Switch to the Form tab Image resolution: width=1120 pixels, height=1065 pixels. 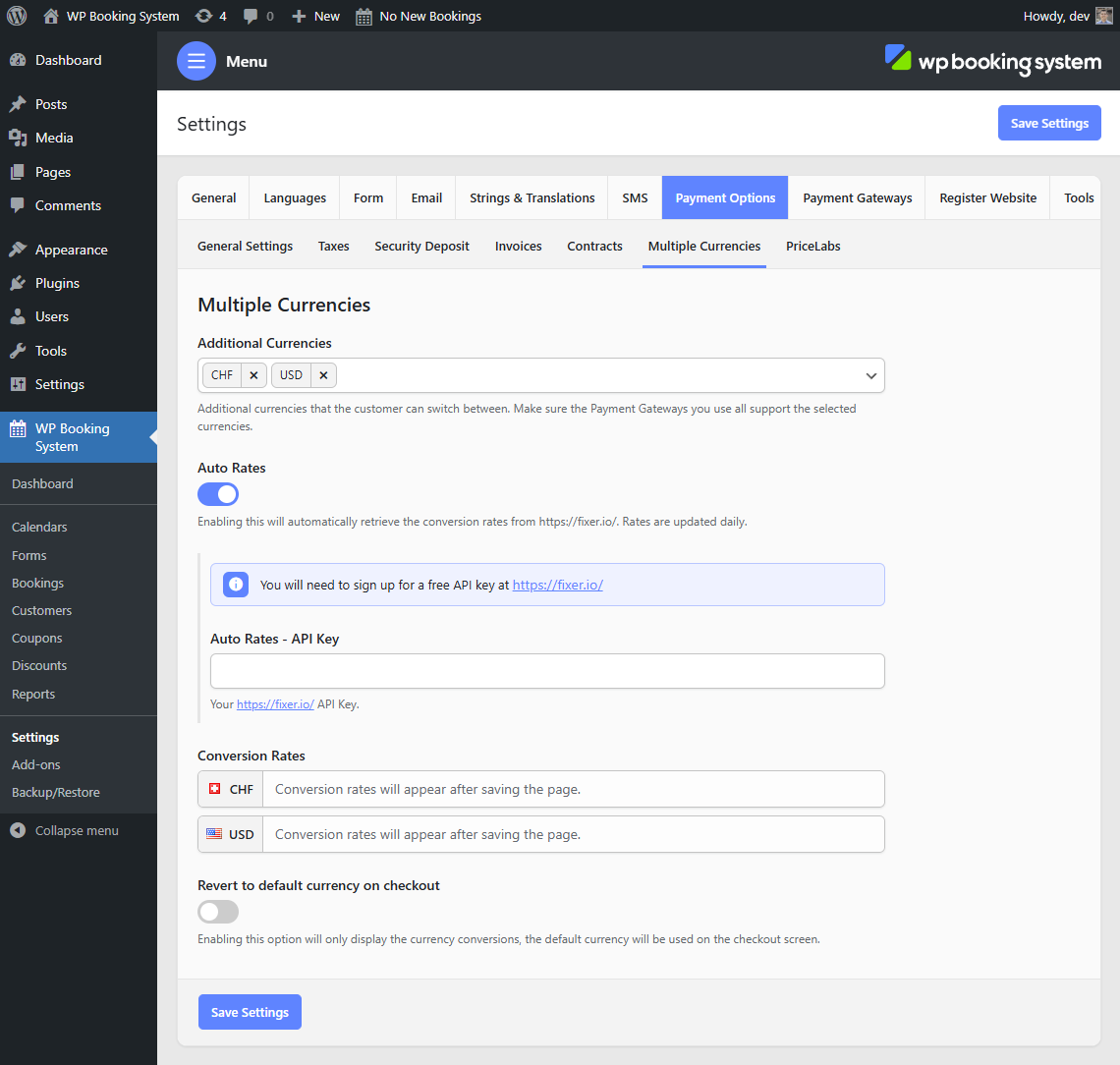point(368,197)
